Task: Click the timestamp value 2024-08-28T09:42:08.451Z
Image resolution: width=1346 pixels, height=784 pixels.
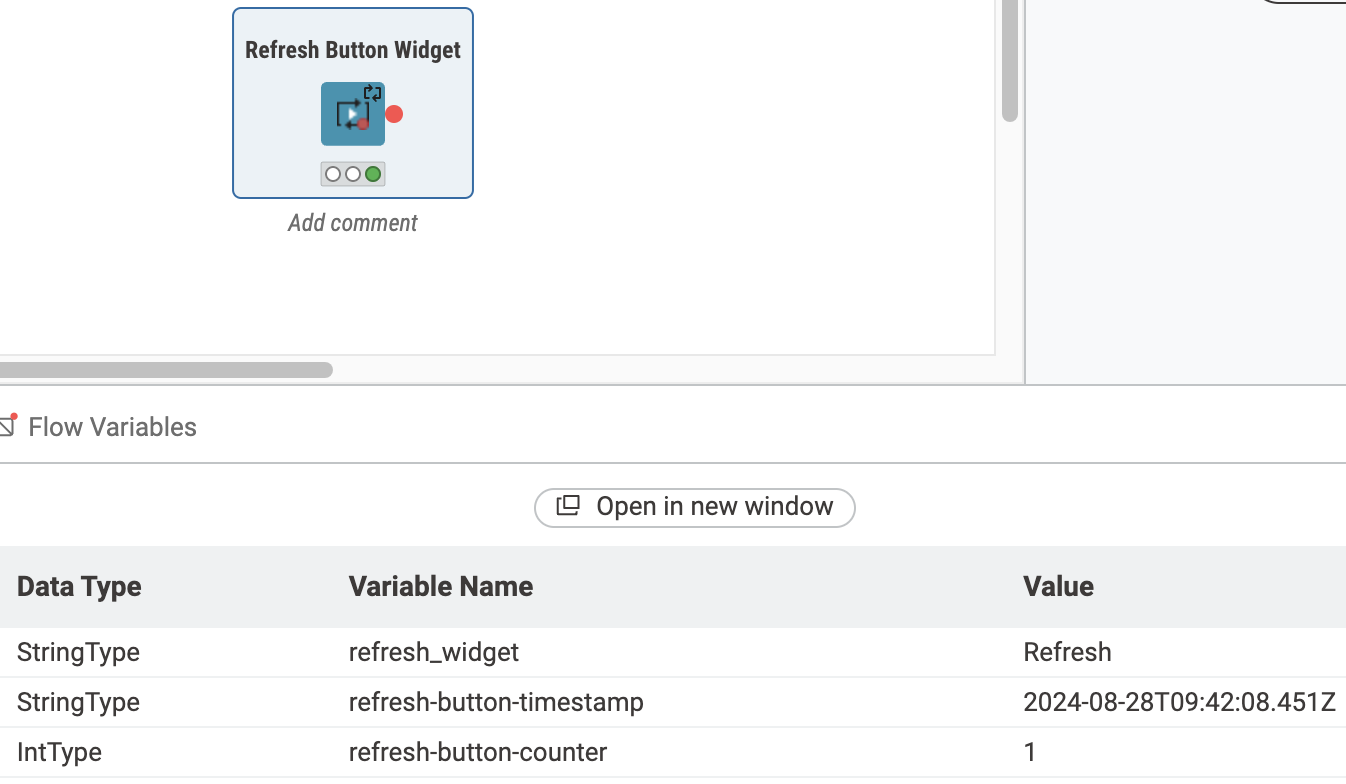Action: [1179, 702]
